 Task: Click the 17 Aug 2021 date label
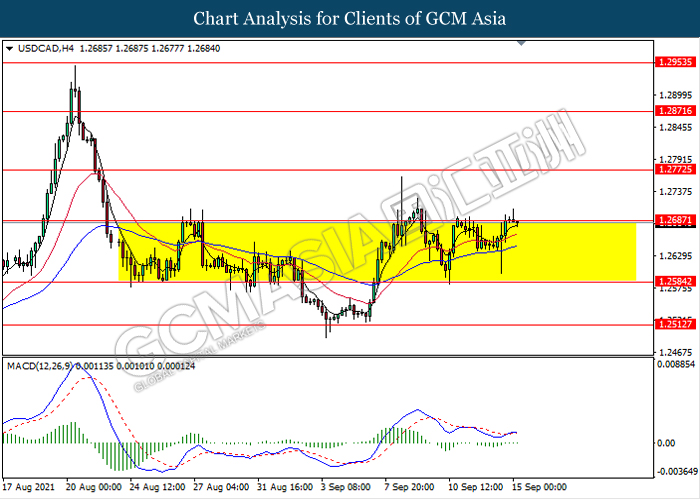pos(29,487)
